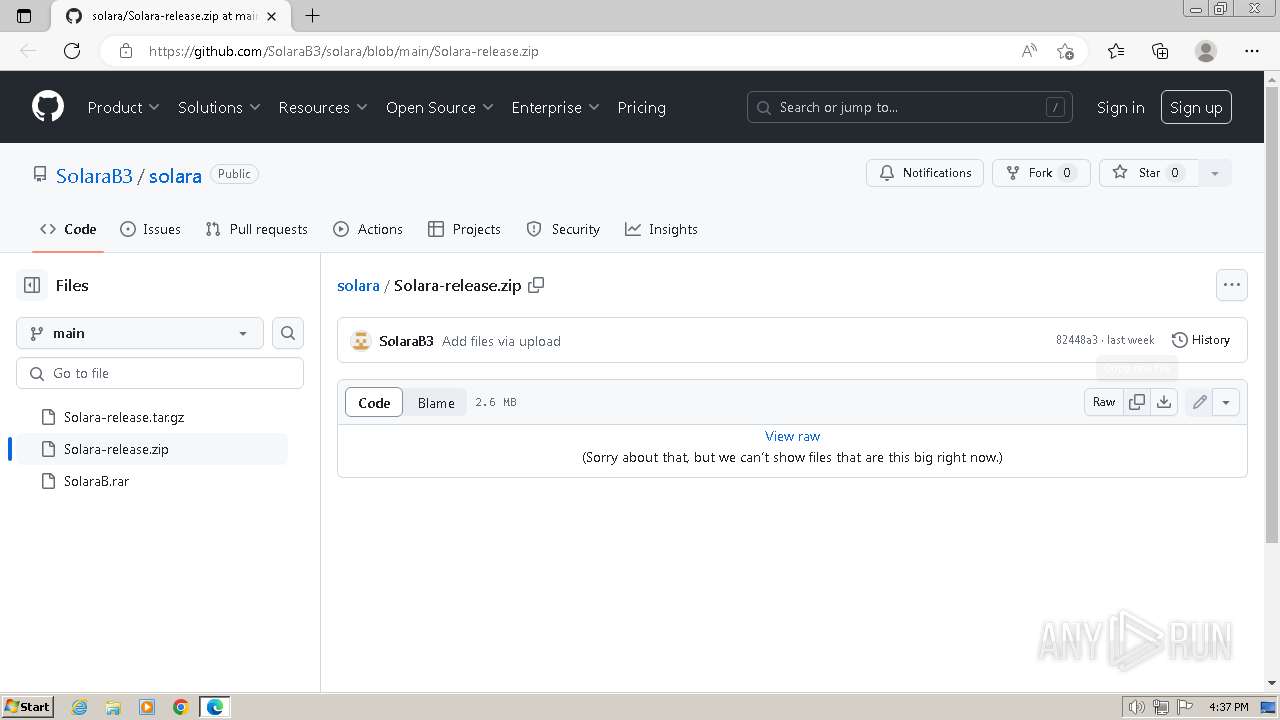This screenshot has width=1280, height=720.
Task: Focus the Search or jump to box
Action: point(910,107)
